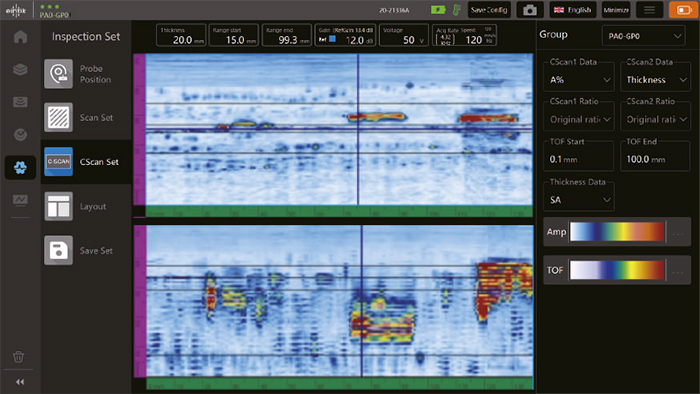
Task: Click the Save Config button
Action: coord(489,10)
